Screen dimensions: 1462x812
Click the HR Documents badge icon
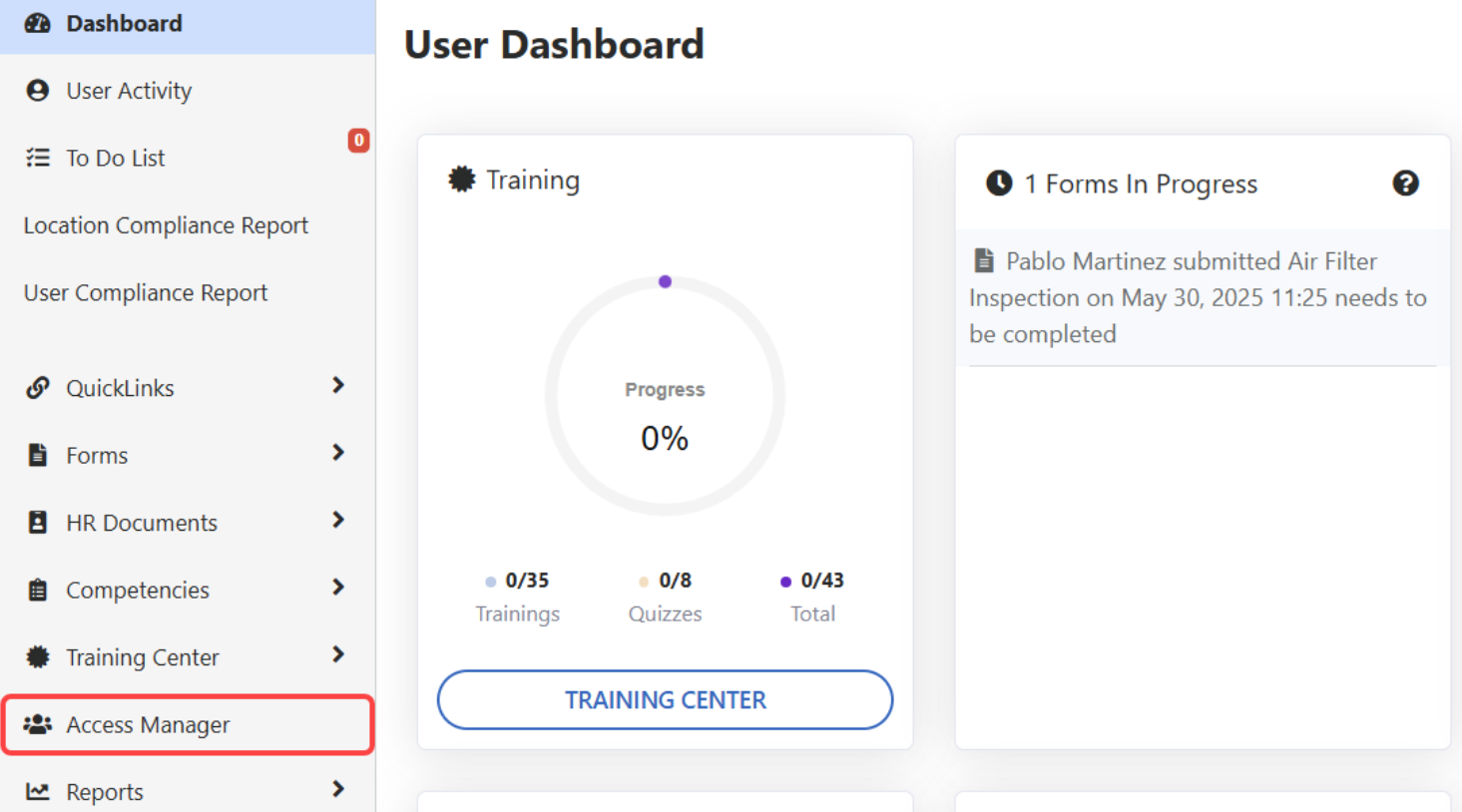click(x=38, y=523)
